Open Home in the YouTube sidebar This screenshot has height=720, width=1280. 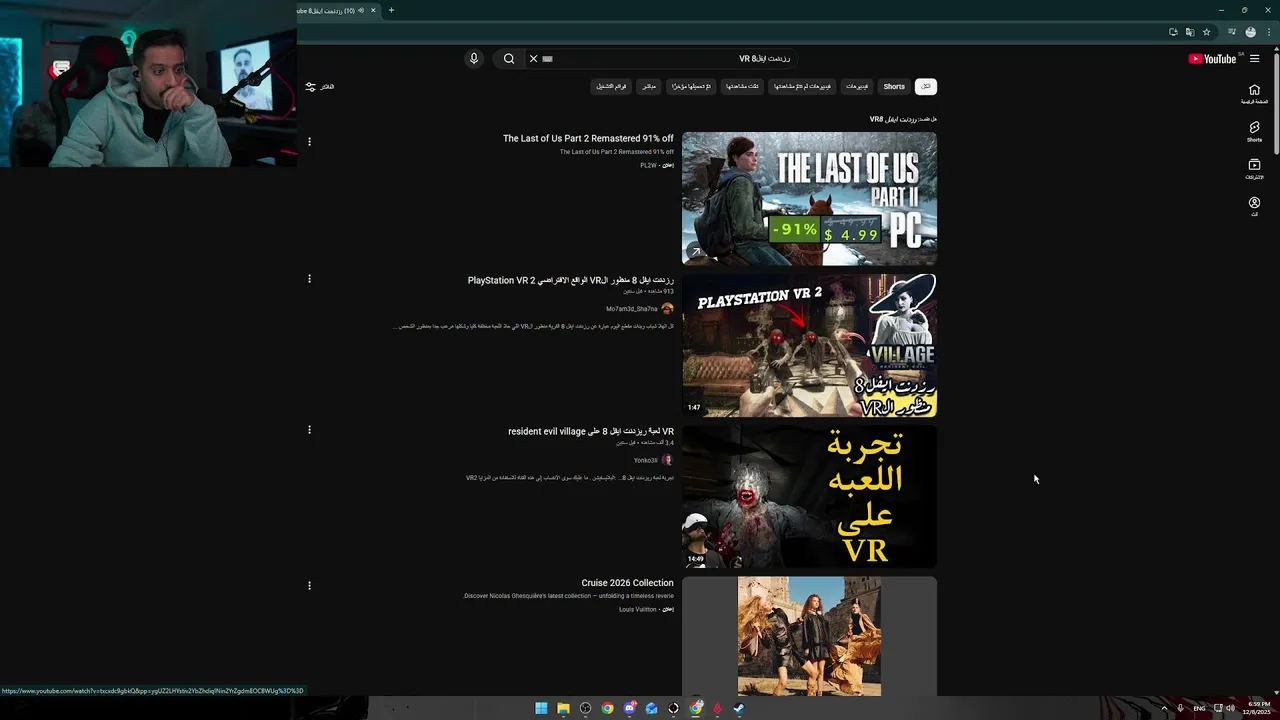click(x=1254, y=94)
